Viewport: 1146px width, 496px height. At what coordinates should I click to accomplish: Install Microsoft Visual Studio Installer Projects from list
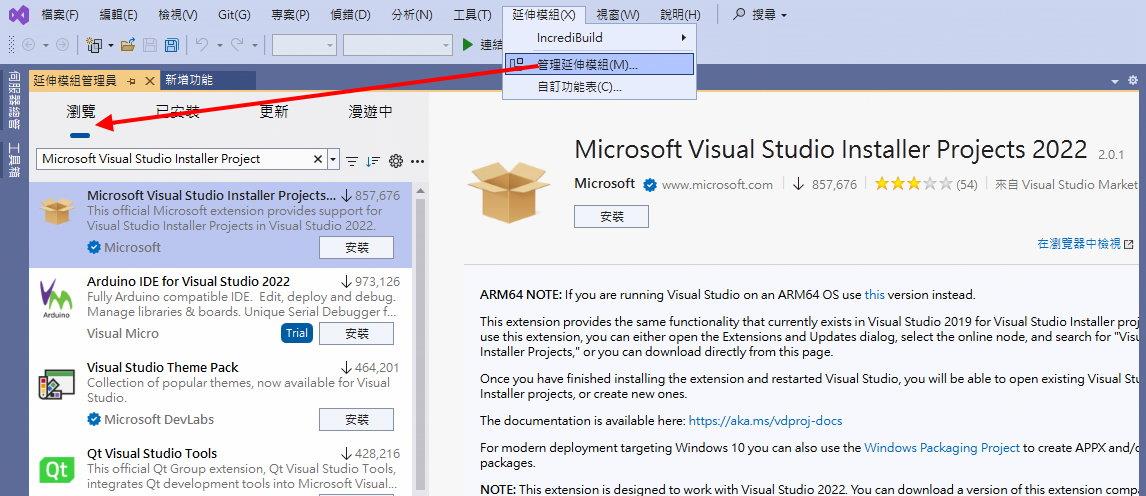[357, 248]
